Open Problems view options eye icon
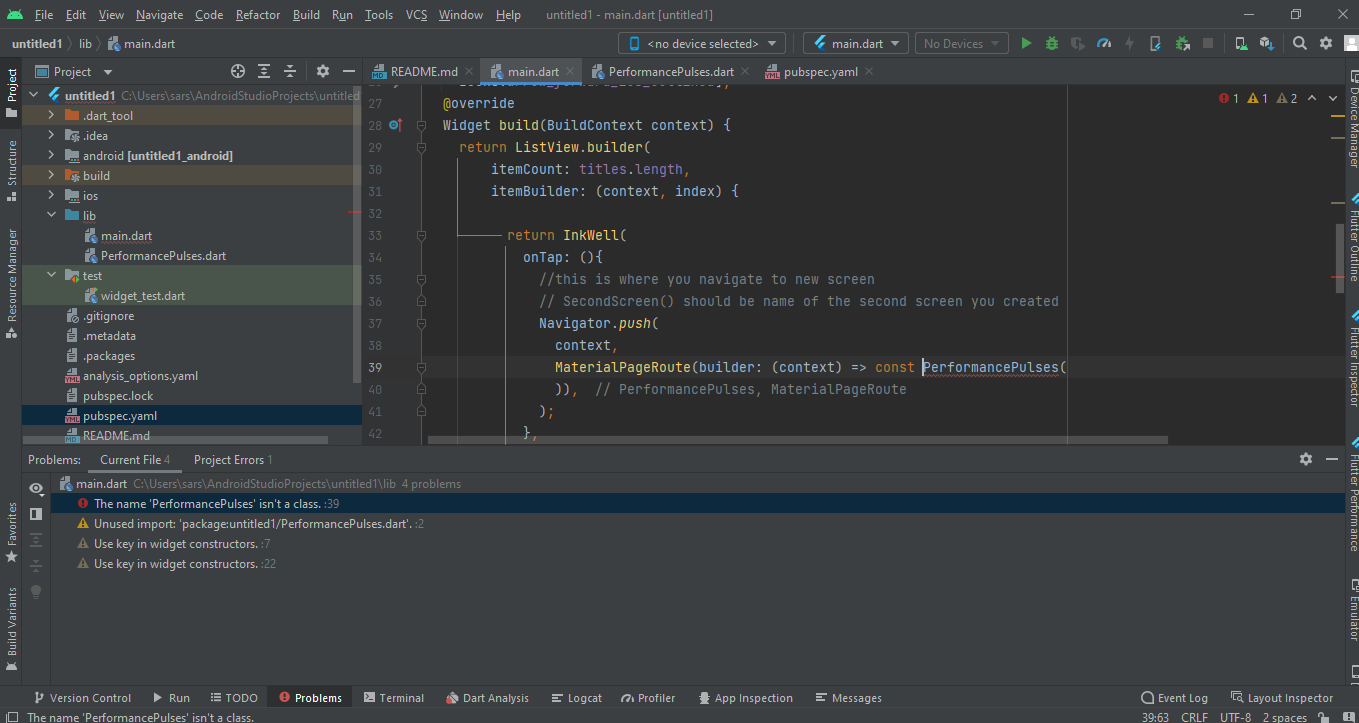Image resolution: width=1359 pixels, height=723 pixels. 36,489
